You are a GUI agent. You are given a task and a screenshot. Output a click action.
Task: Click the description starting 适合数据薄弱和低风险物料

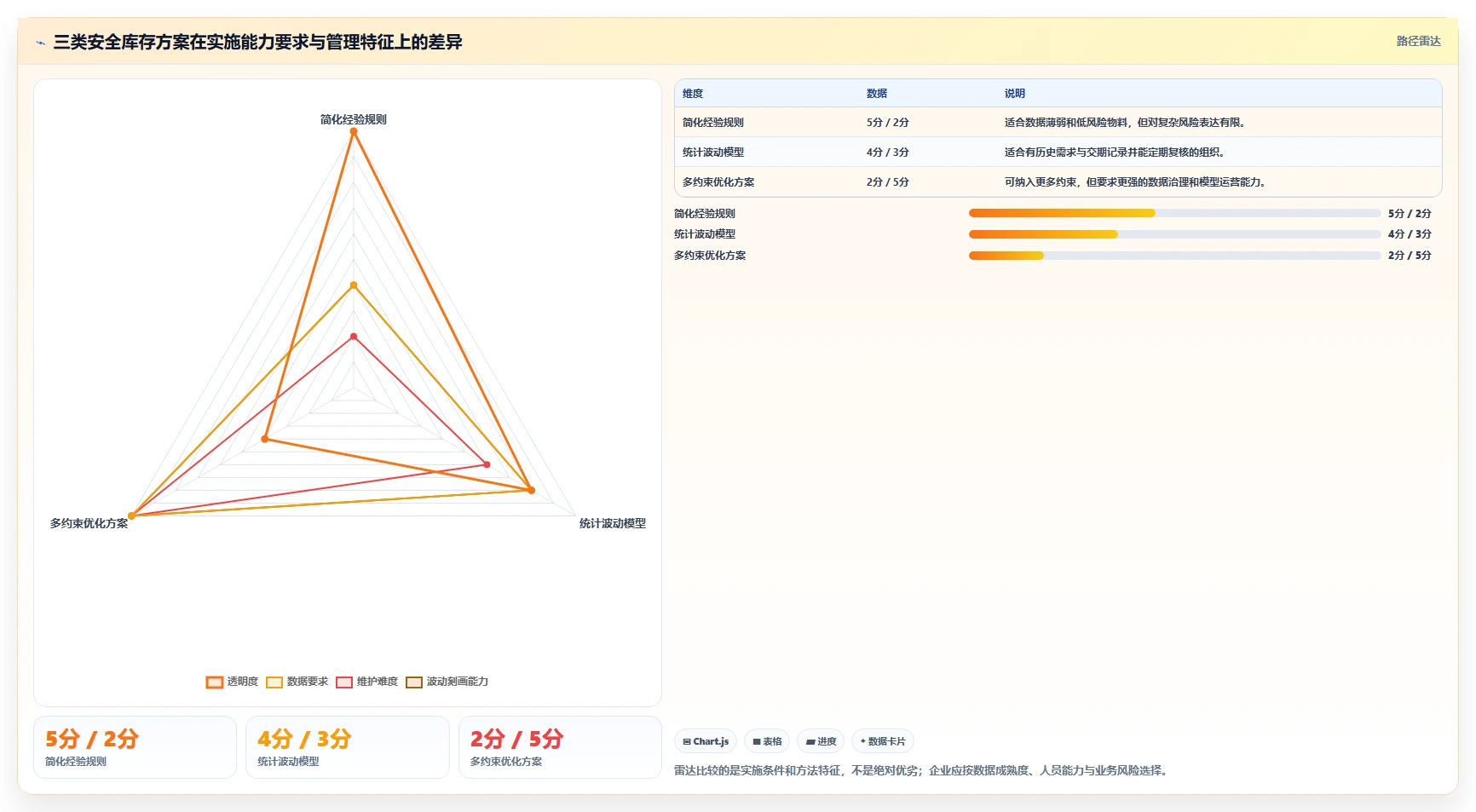1127,123
